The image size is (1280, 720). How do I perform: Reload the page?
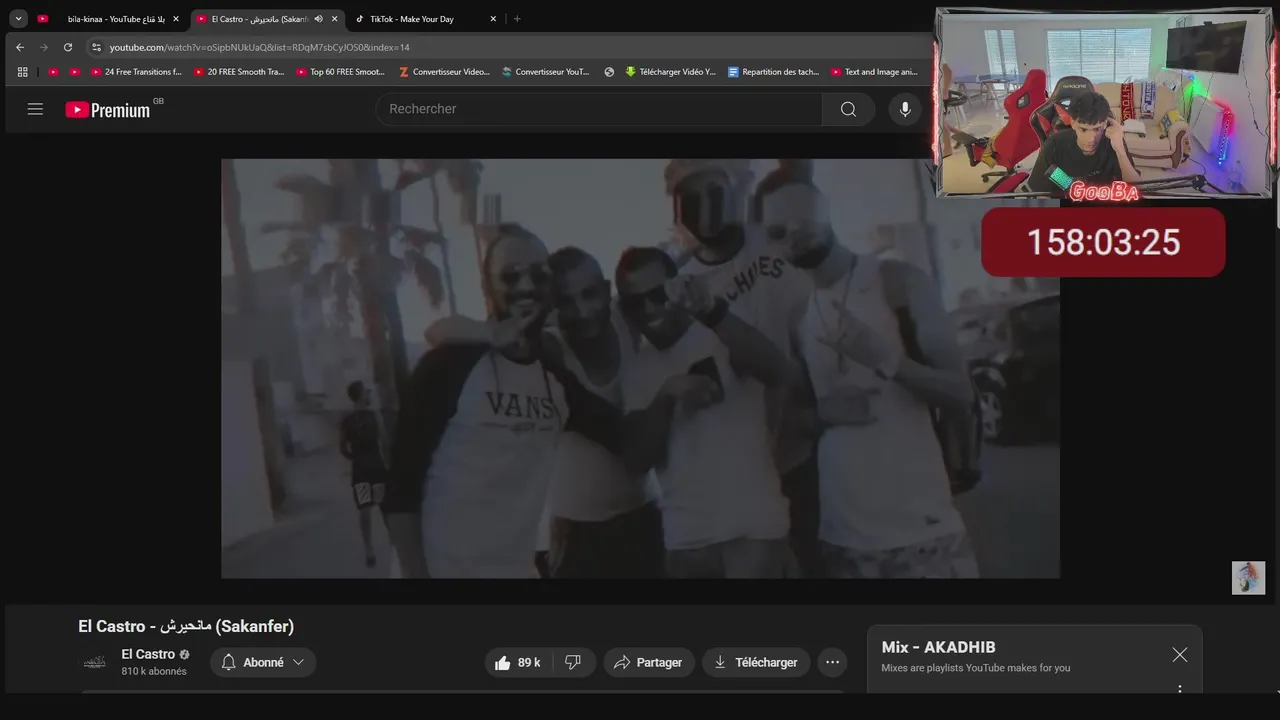click(x=68, y=47)
